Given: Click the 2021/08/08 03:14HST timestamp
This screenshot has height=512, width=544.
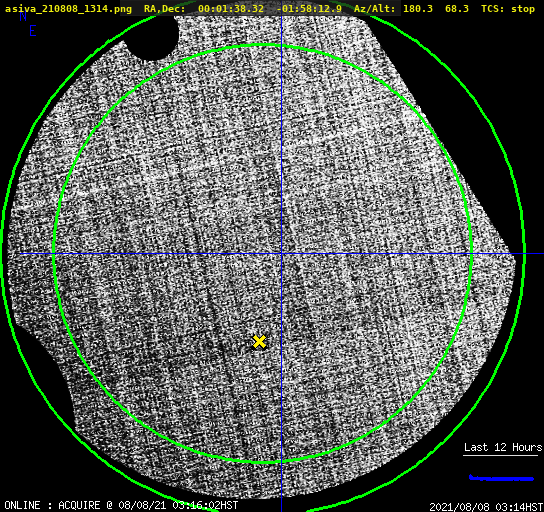Looking at the screenshot, I should pos(486,507).
